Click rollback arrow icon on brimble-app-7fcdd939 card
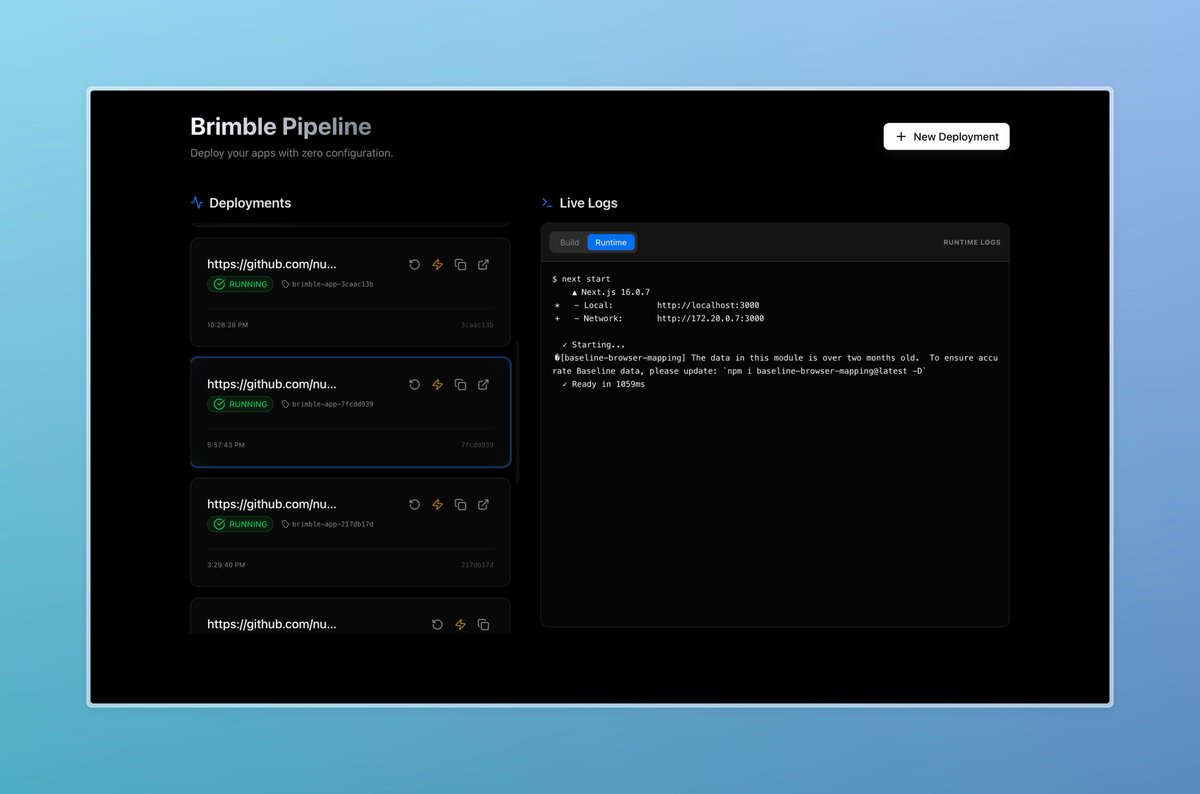 click(415, 384)
